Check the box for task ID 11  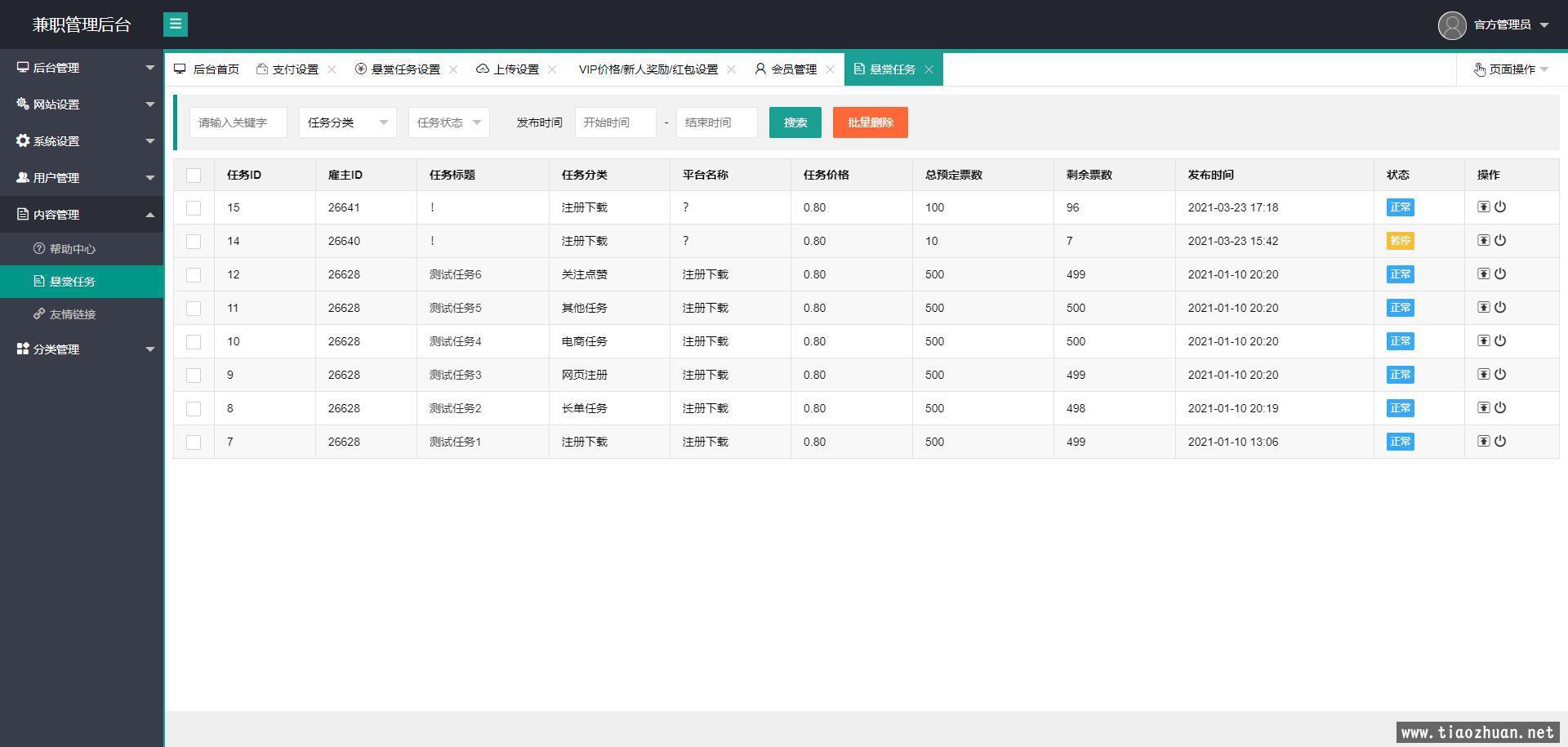click(x=194, y=309)
